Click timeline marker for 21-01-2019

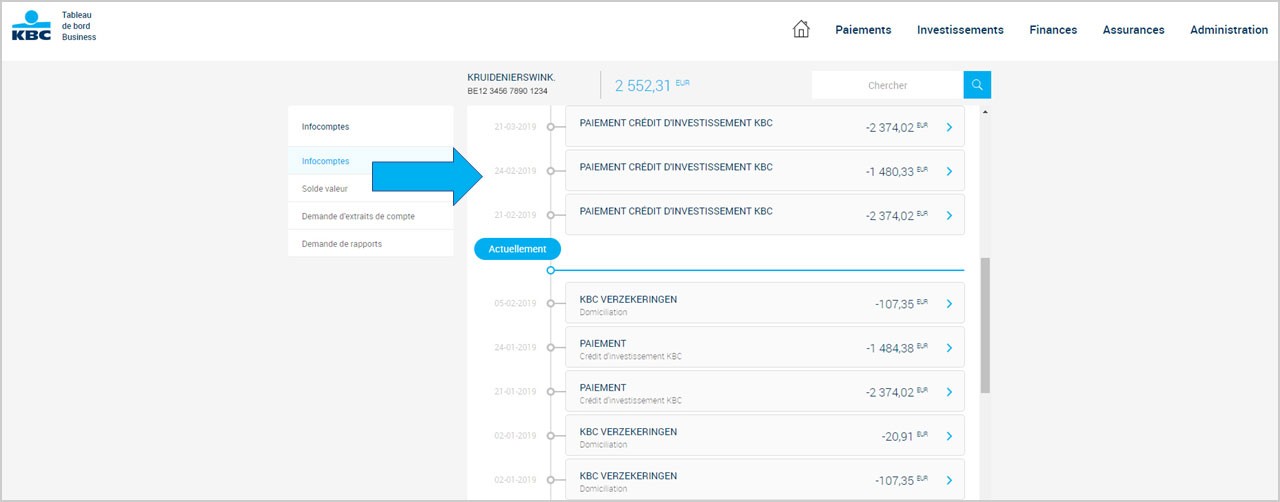coord(550,391)
